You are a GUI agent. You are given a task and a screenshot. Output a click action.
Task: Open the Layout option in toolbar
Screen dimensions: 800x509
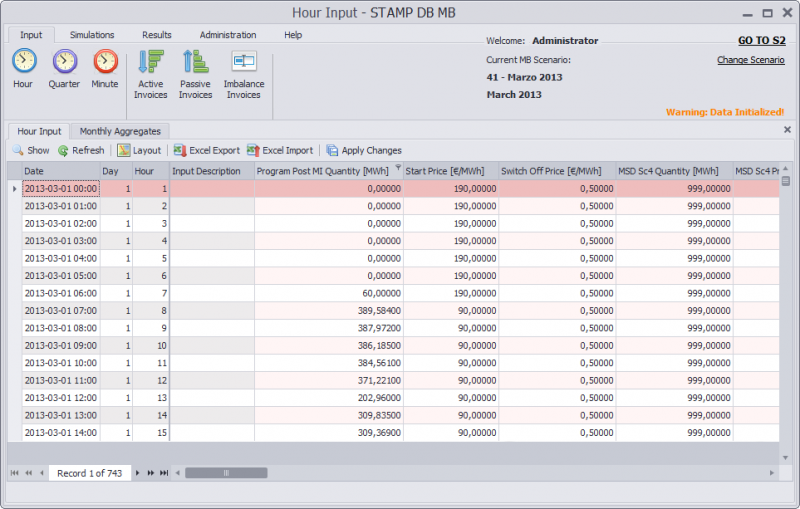[x=139, y=150]
